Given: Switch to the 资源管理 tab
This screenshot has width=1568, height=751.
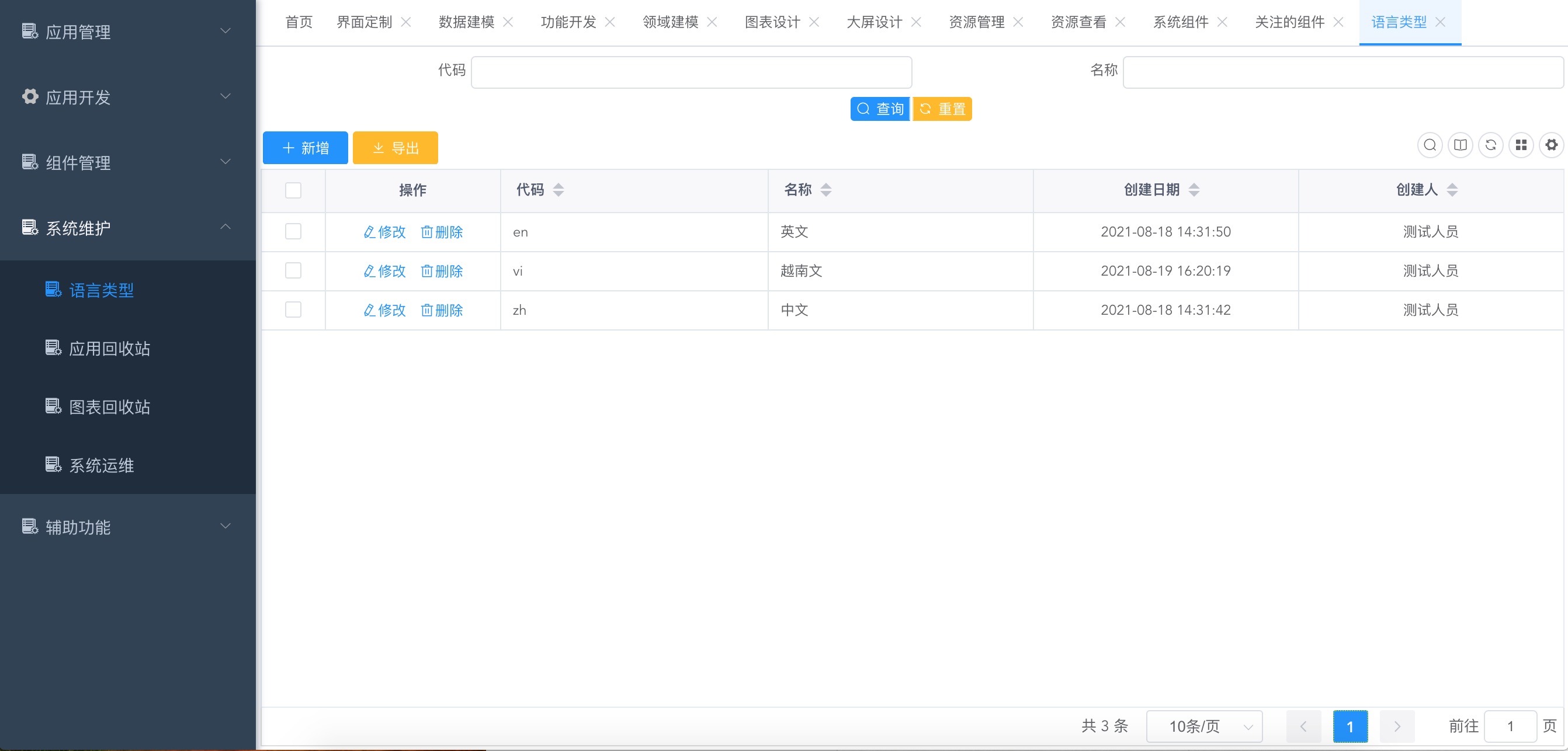Looking at the screenshot, I should tap(976, 23).
